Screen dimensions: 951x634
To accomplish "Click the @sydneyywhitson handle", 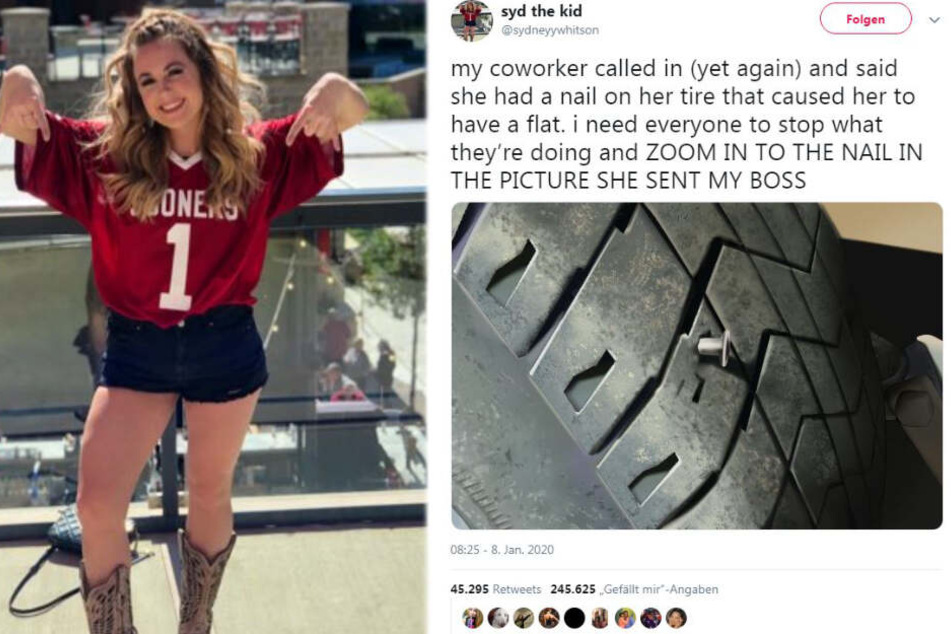I will click(x=549, y=30).
